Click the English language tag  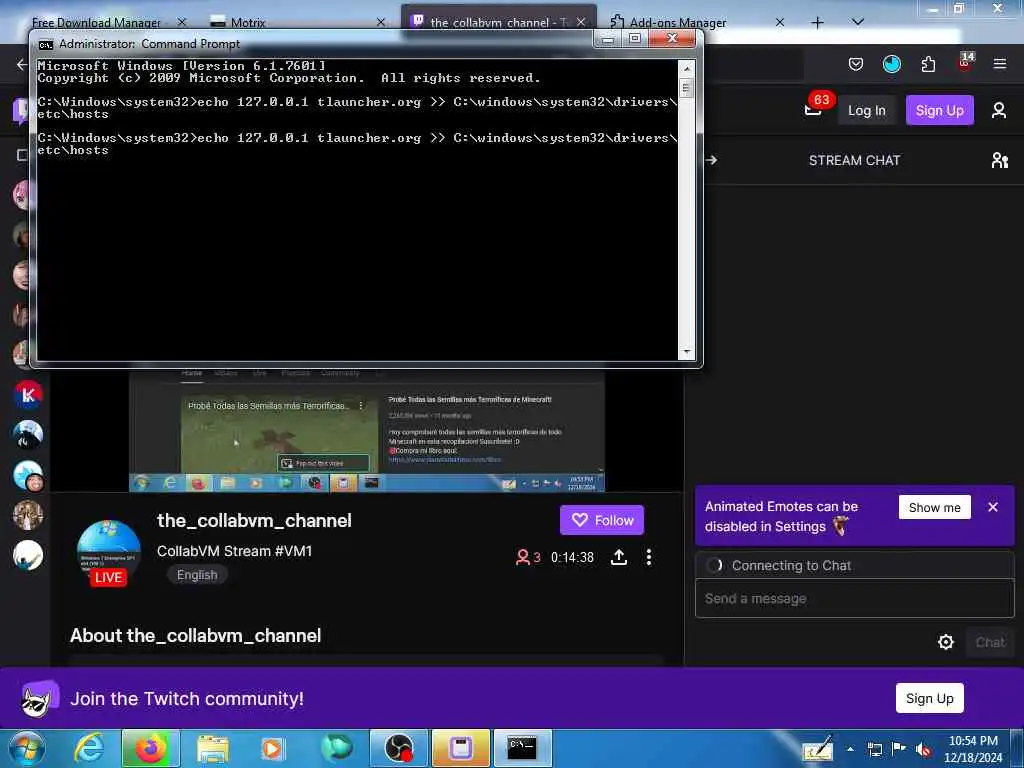[197, 575]
